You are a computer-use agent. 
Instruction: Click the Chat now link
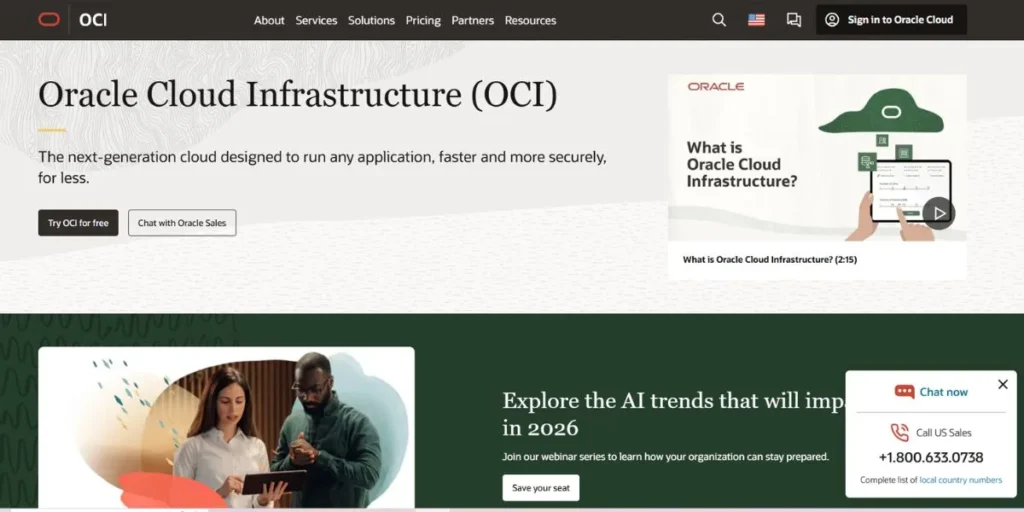click(943, 392)
